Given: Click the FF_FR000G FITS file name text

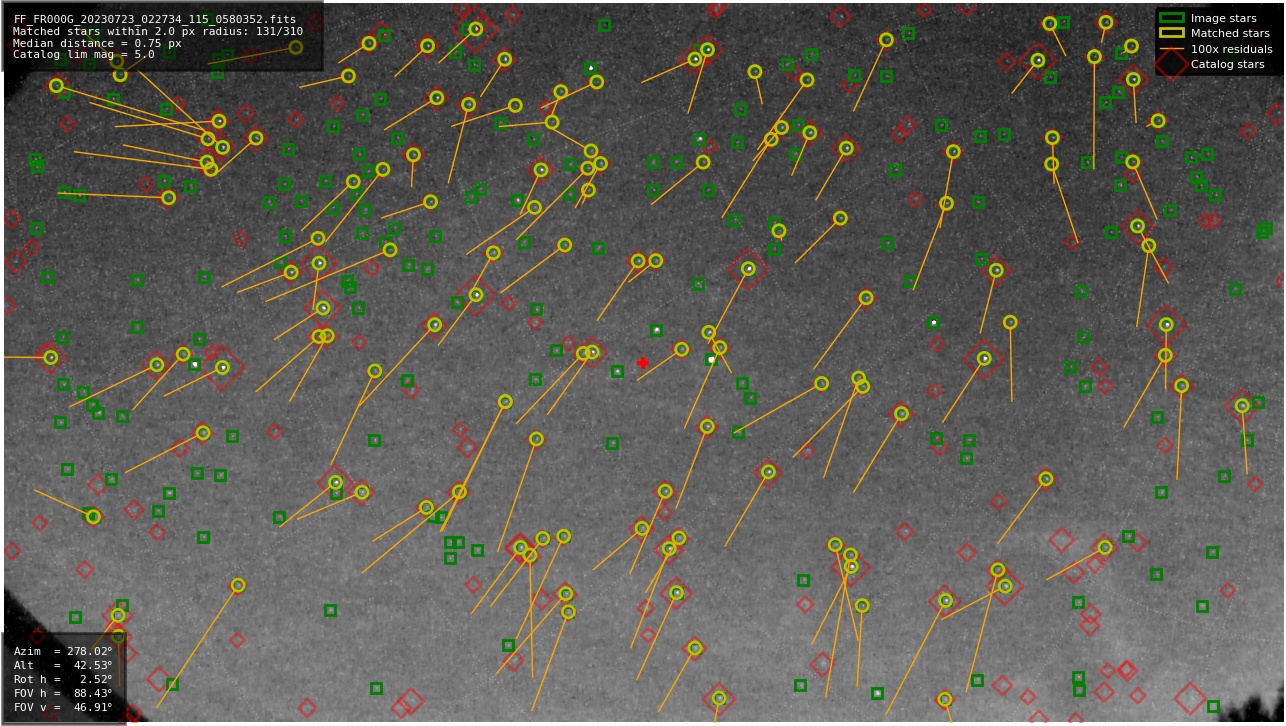Looking at the screenshot, I should [x=155, y=19].
